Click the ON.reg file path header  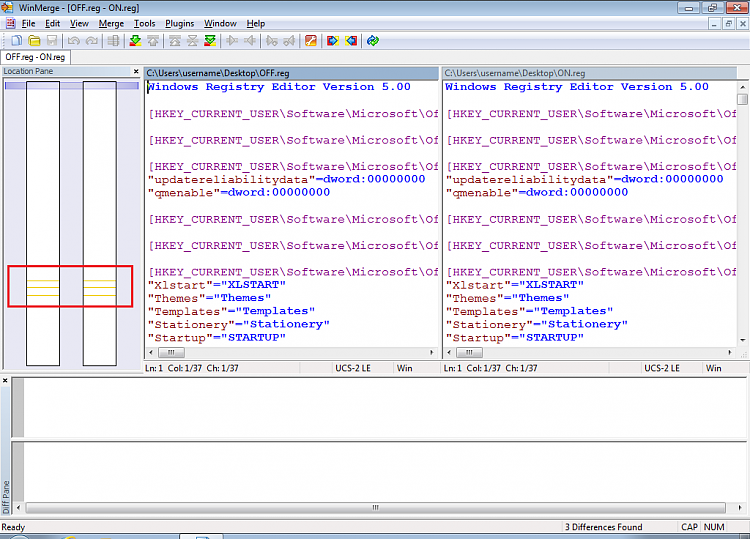tap(589, 73)
